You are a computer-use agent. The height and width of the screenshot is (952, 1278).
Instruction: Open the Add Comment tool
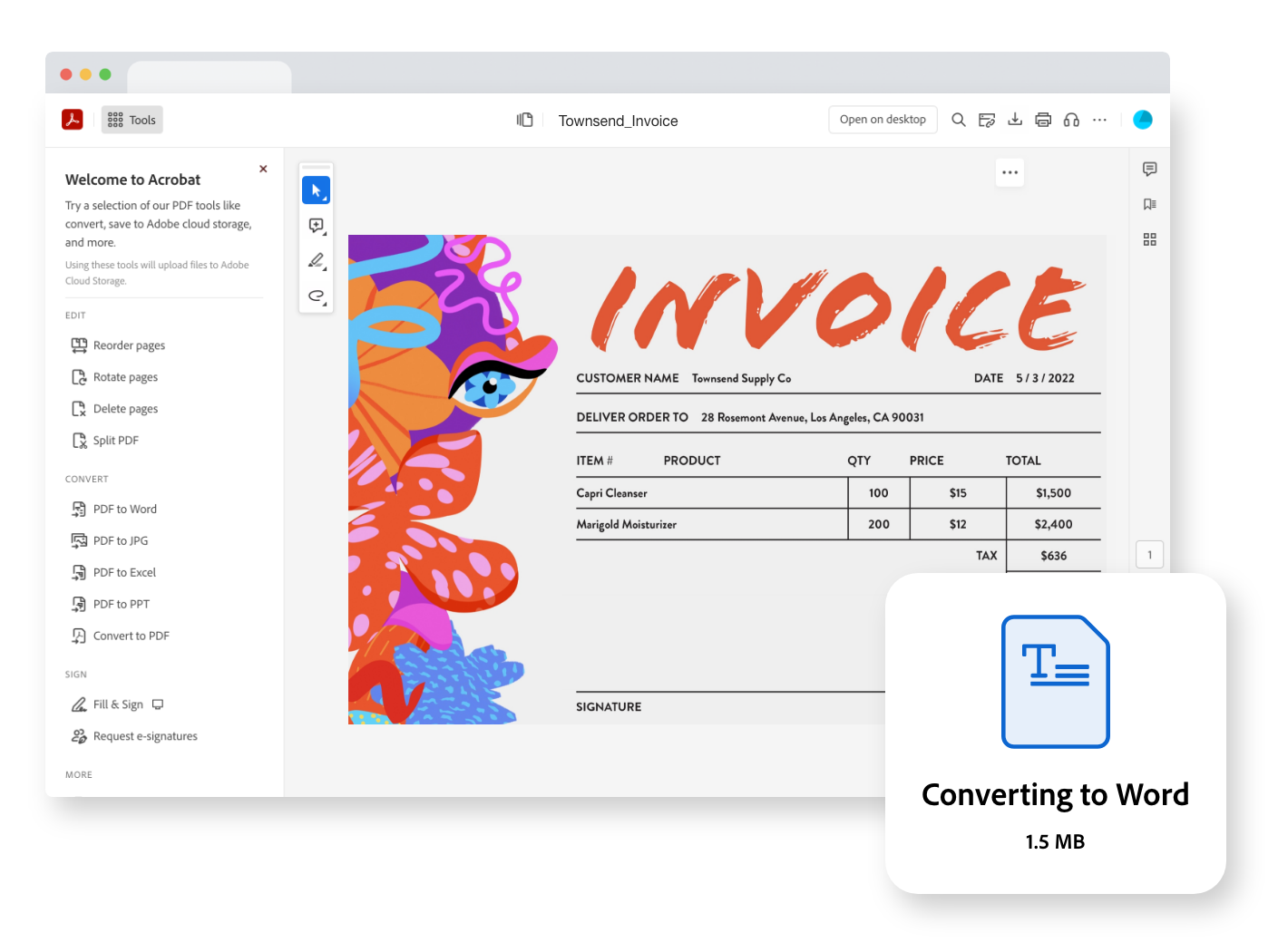(x=316, y=225)
